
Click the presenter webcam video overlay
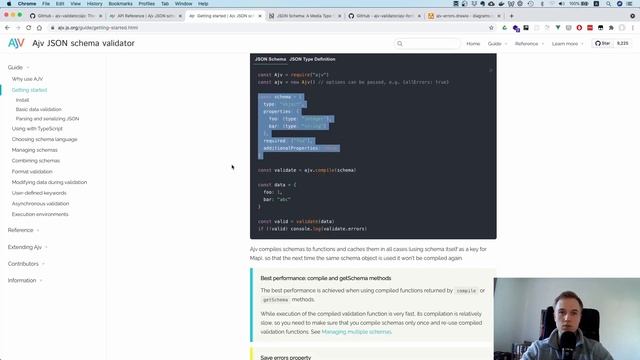(567, 319)
